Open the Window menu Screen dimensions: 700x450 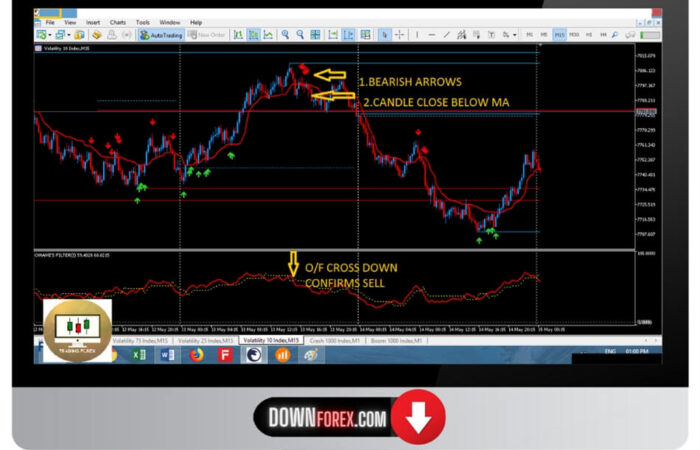[x=170, y=22]
